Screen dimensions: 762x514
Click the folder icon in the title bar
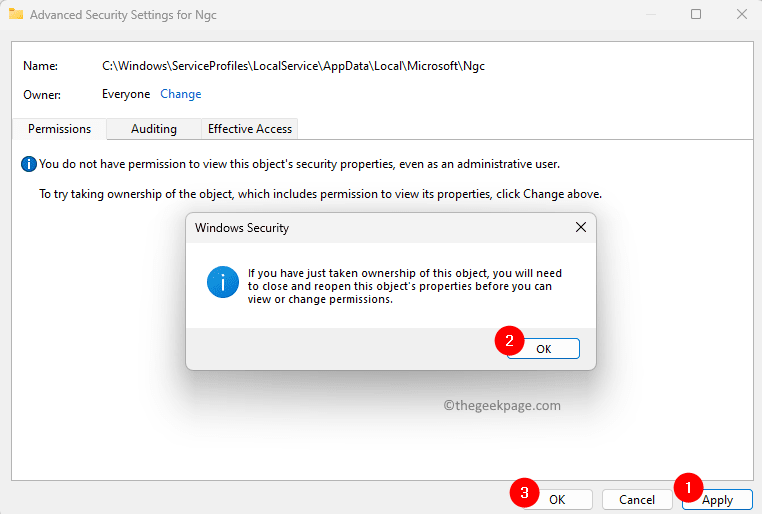pyautogui.click(x=13, y=14)
